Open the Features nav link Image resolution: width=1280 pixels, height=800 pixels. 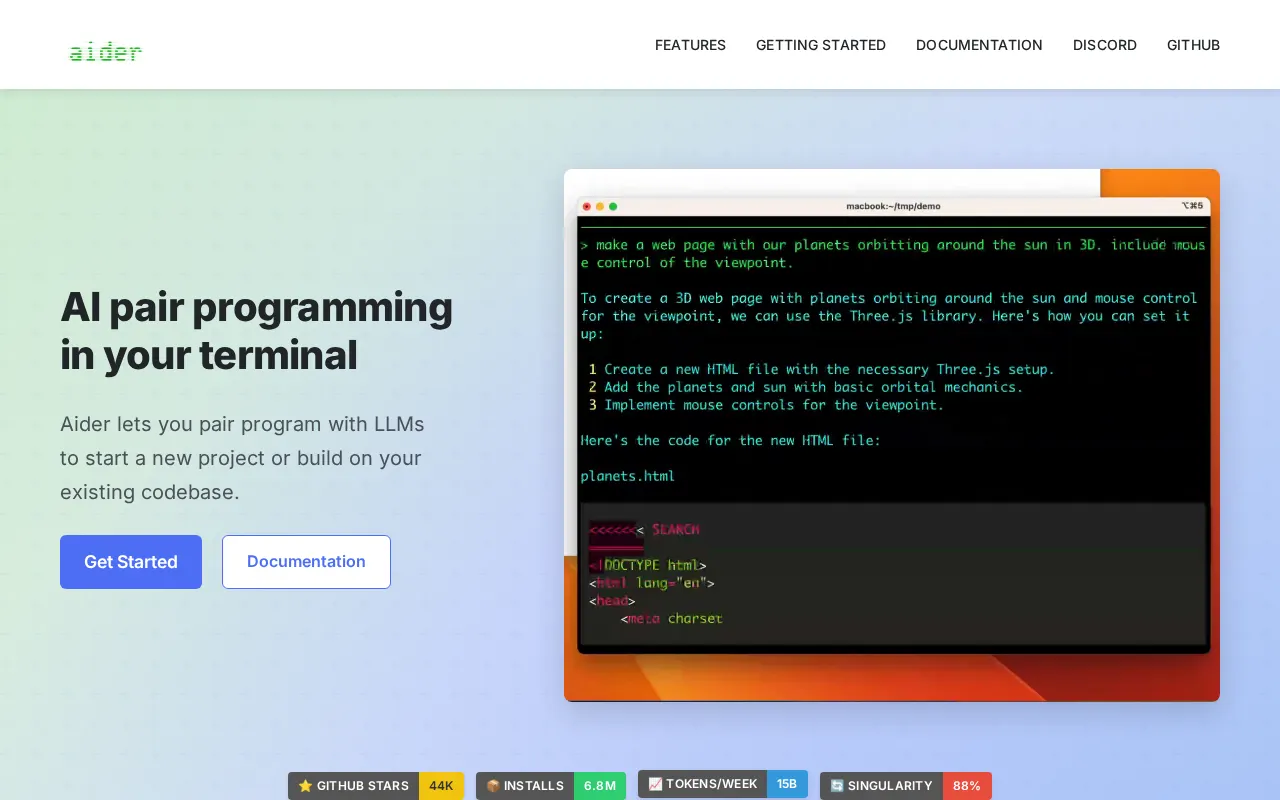[690, 45]
